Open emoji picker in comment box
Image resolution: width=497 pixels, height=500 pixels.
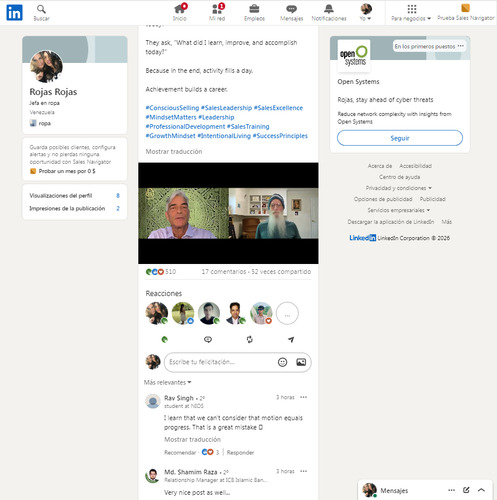point(282,362)
